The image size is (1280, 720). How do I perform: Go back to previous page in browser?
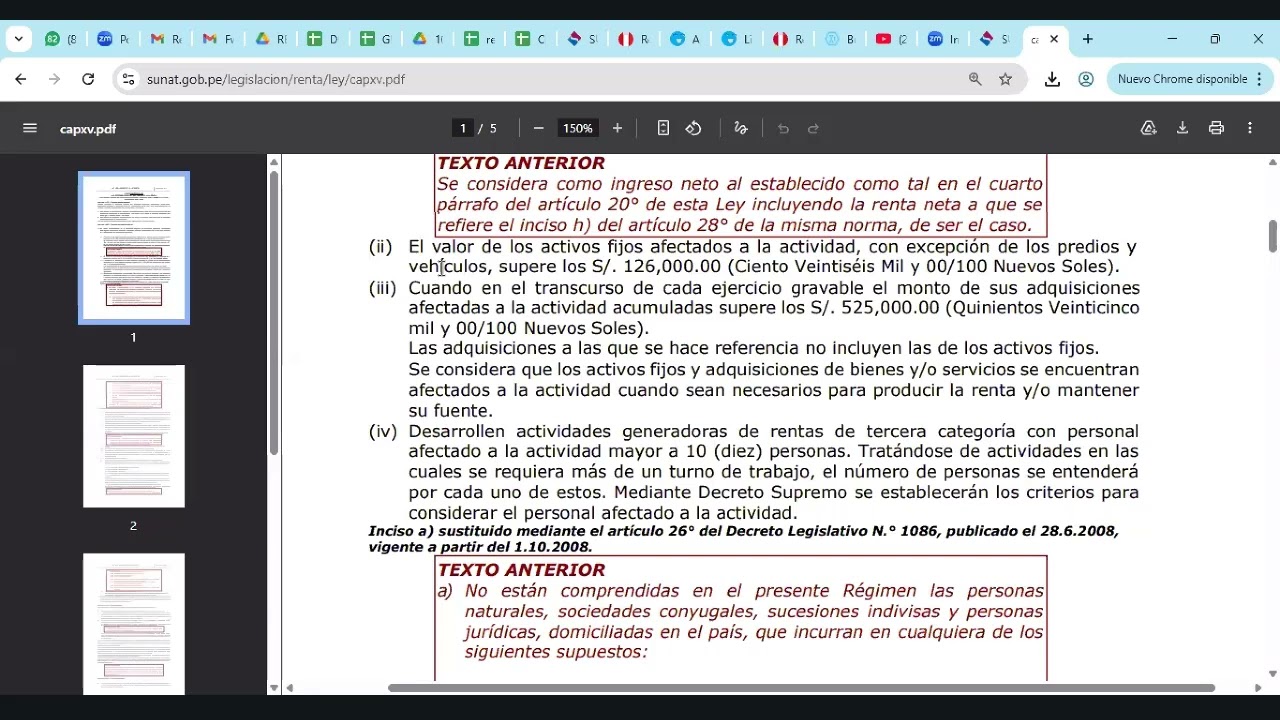[x=21, y=79]
